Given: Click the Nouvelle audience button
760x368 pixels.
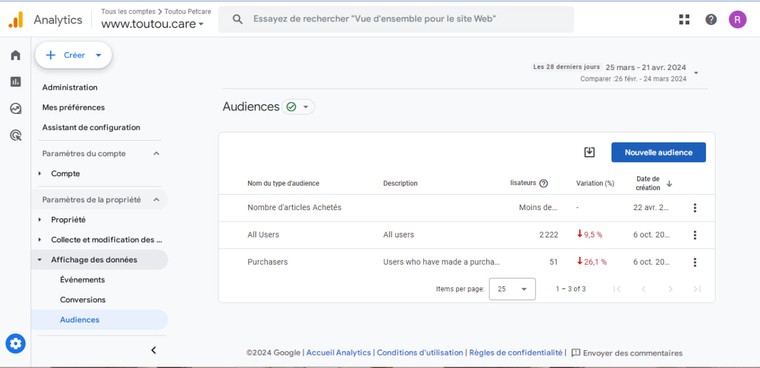Looking at the screenshot, I should pyautogui.click(x=658, y=152).
